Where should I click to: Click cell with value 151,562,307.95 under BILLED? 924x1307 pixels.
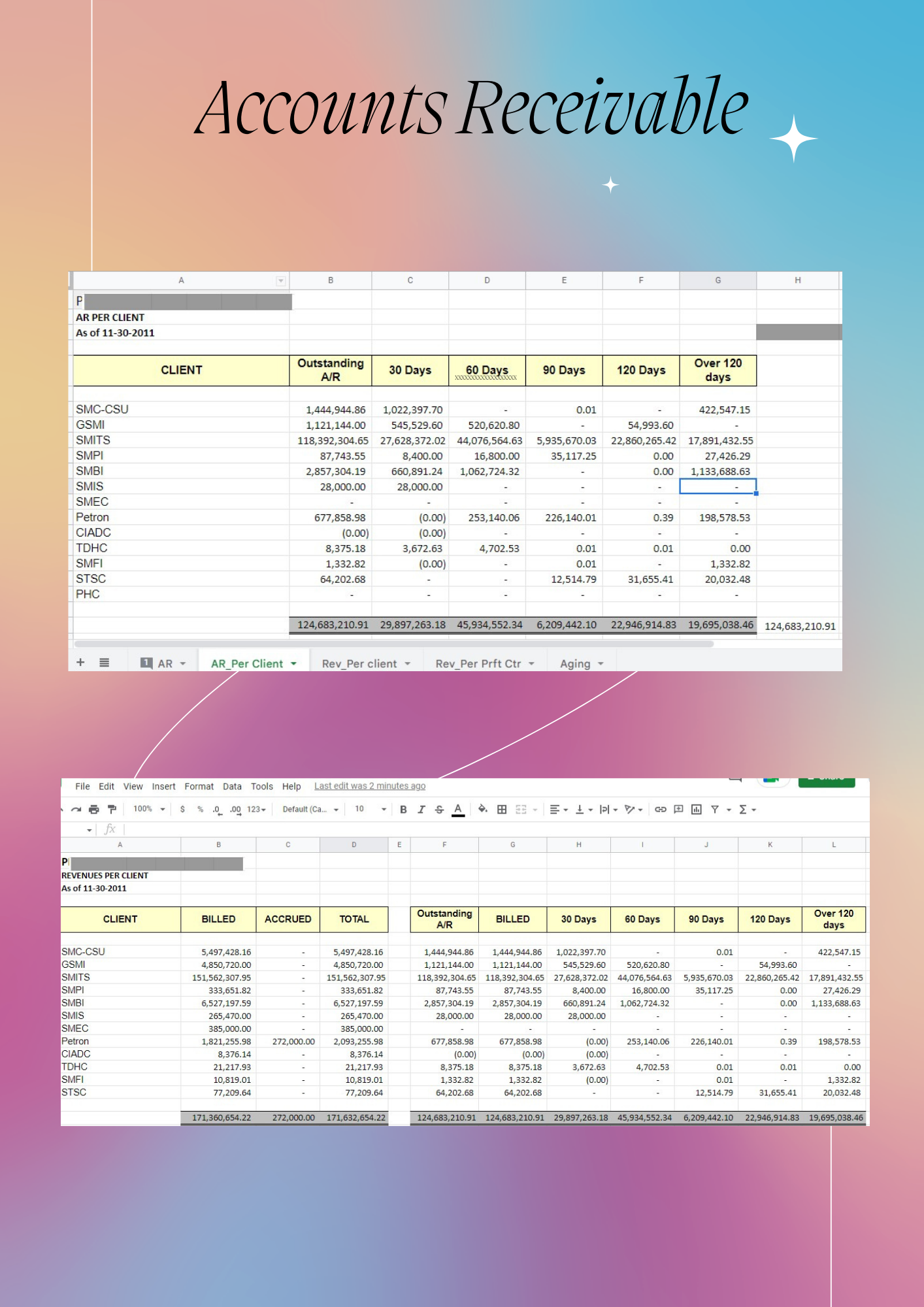point(218,978)
